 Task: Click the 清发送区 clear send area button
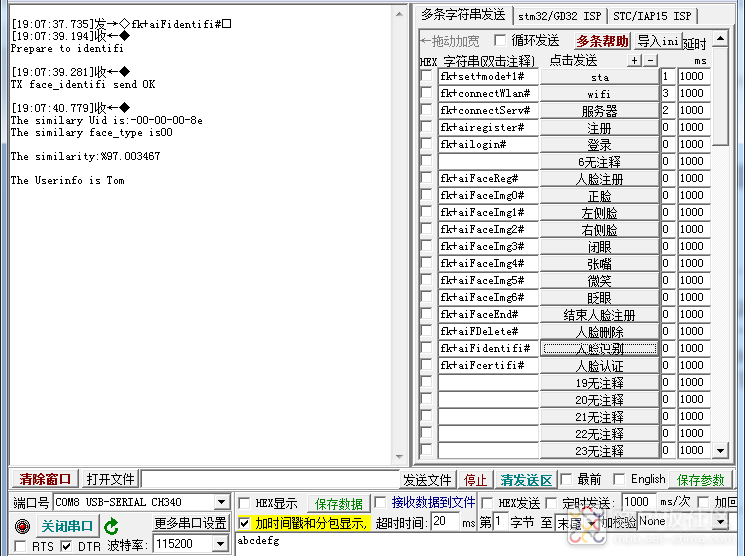pyautogui.click(x=525, y=480)
